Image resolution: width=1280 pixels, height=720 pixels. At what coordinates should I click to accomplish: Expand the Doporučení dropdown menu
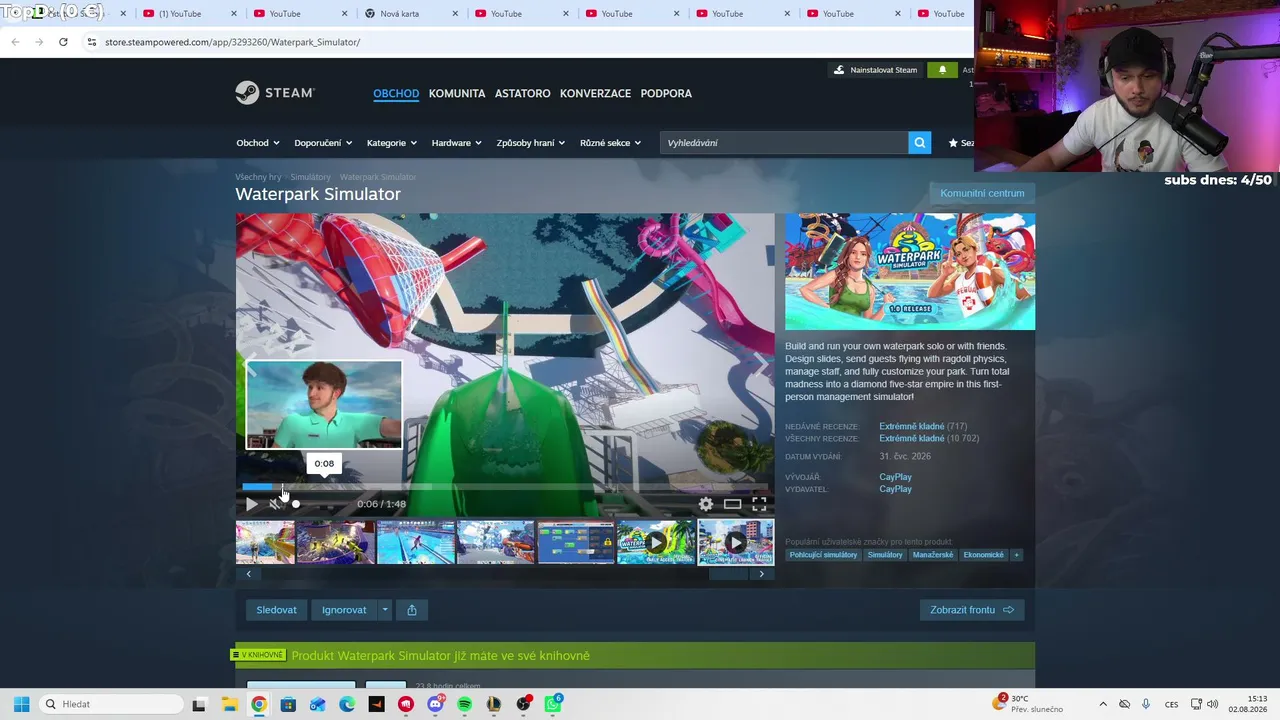click(323, 143)
